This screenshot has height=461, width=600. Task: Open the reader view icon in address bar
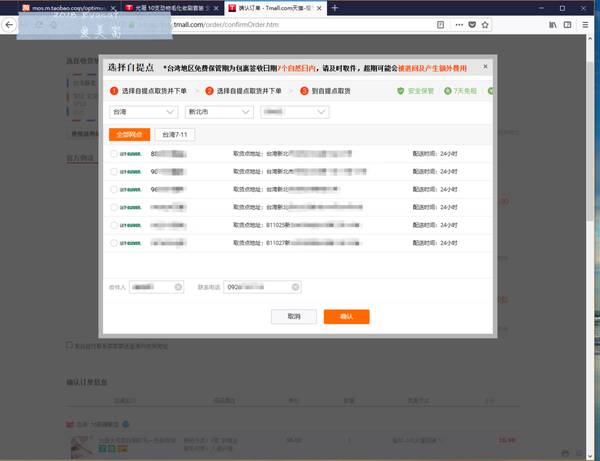[440, 25]
